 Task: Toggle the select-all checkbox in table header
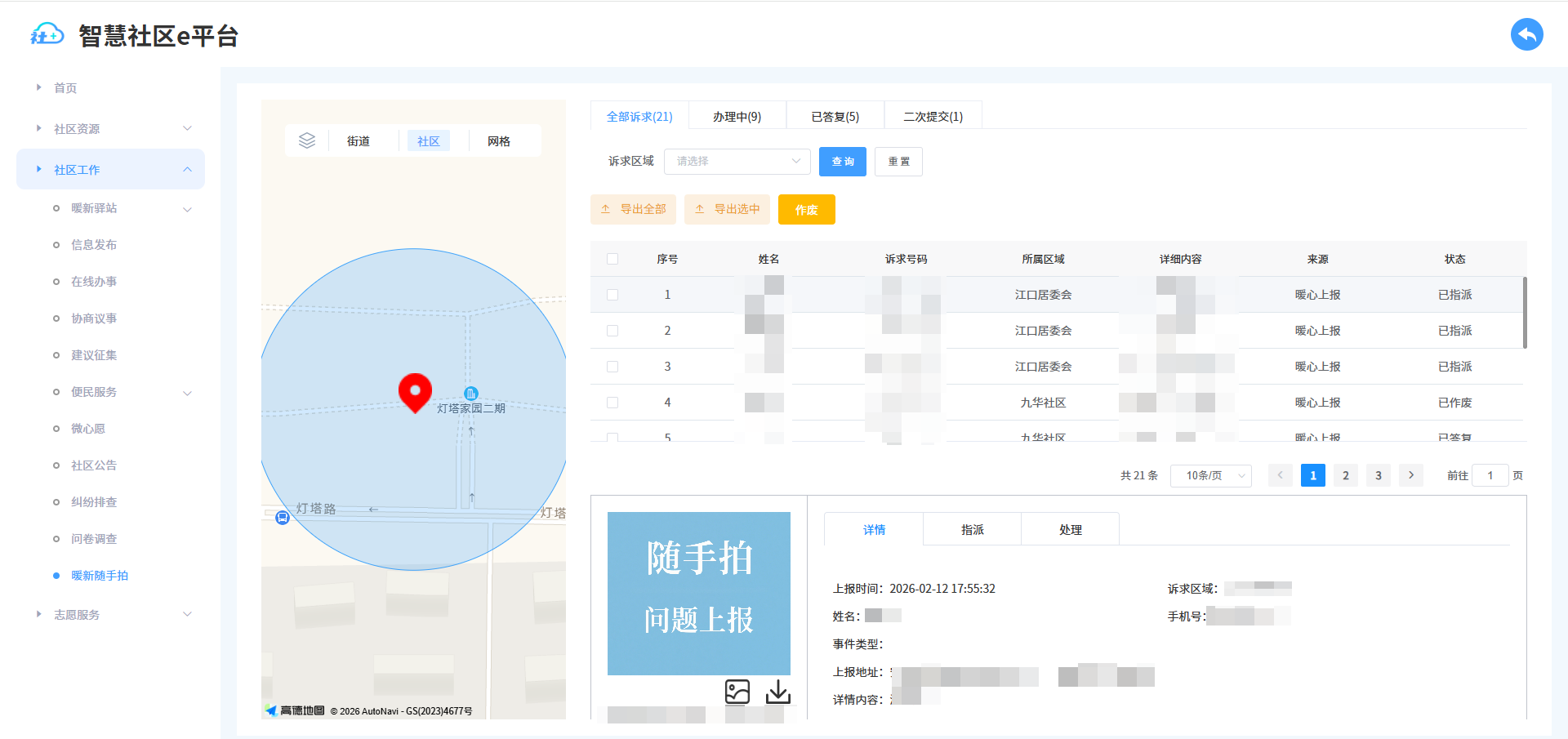pyautogui.click(x=612, y=259)
